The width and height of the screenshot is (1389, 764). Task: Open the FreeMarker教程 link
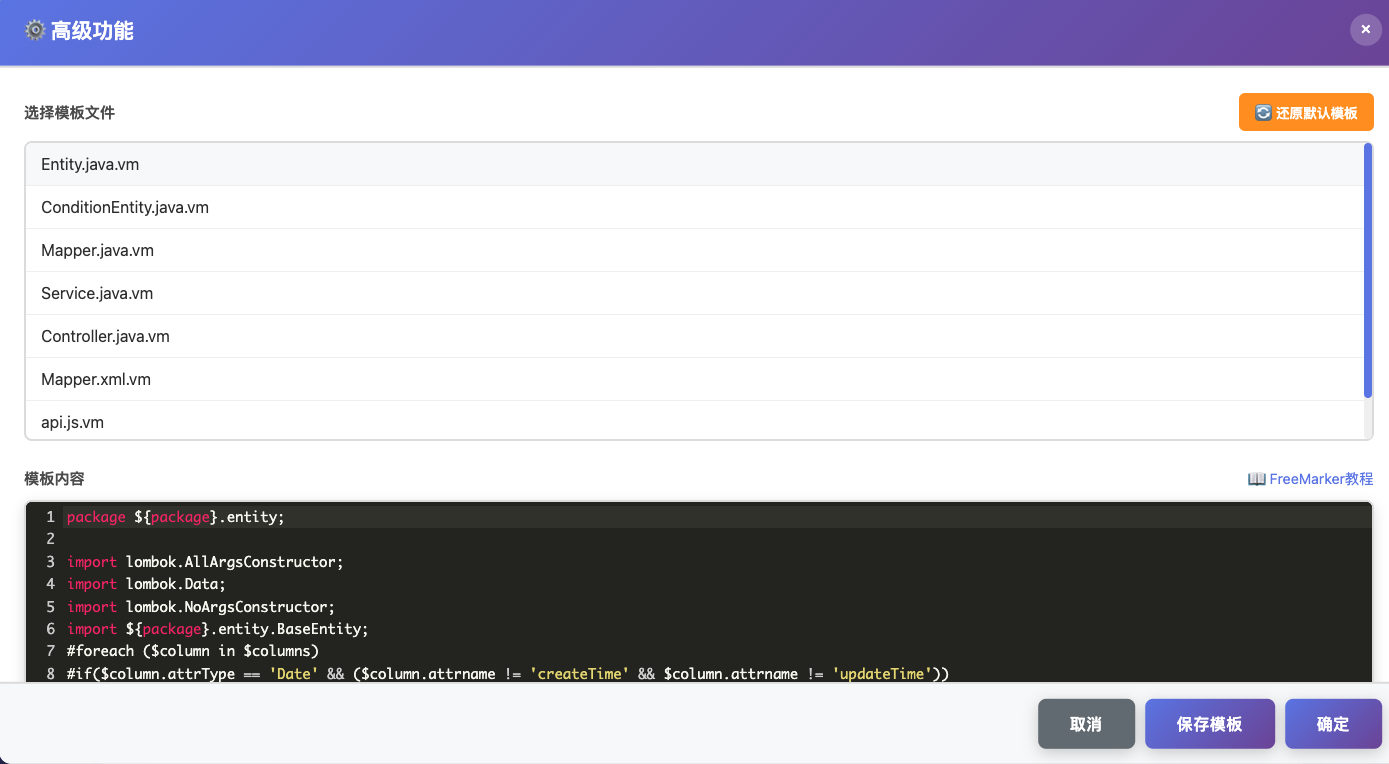pos(1310,479)
